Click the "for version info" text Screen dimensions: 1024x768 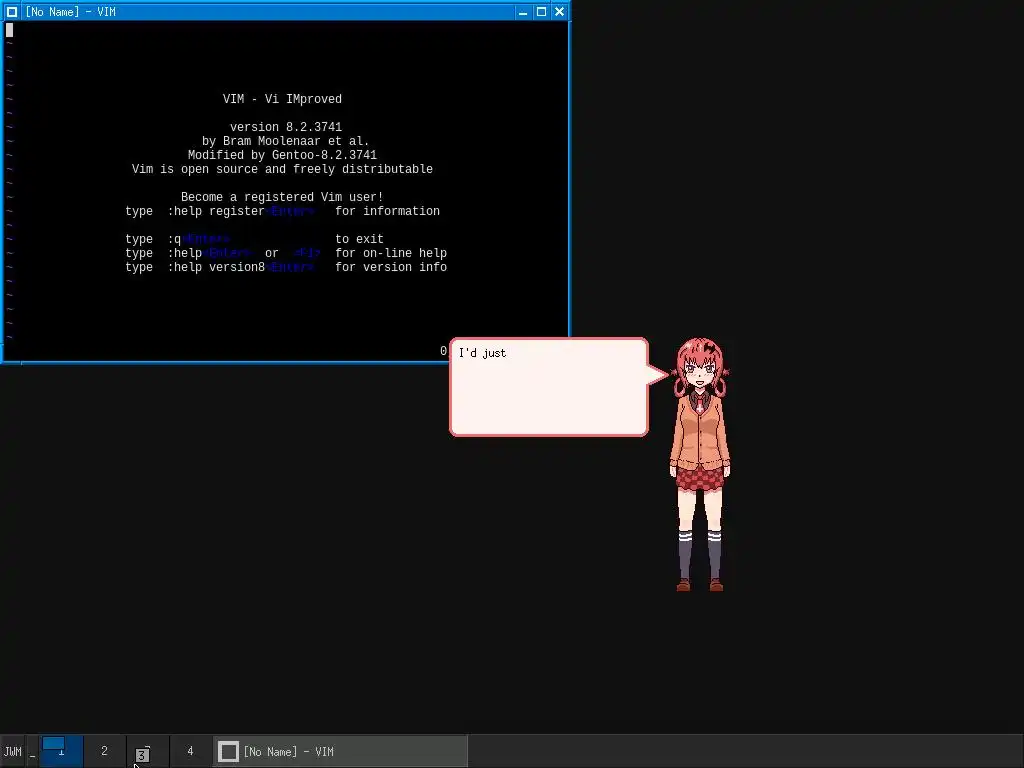(391, 268)
